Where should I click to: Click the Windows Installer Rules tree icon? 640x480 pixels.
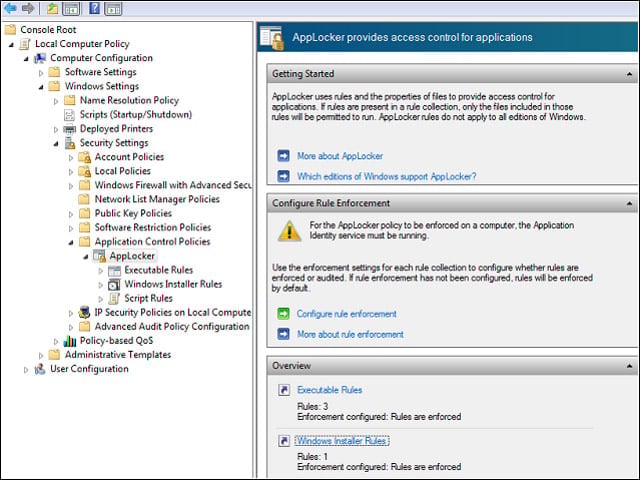pos(114,284)
